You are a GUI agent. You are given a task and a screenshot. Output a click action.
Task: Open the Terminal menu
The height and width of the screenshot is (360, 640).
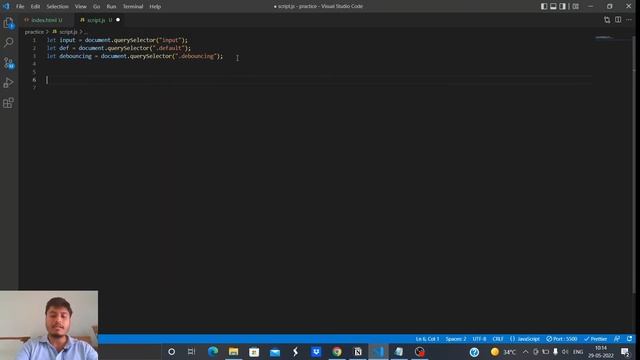click(133, 7)
